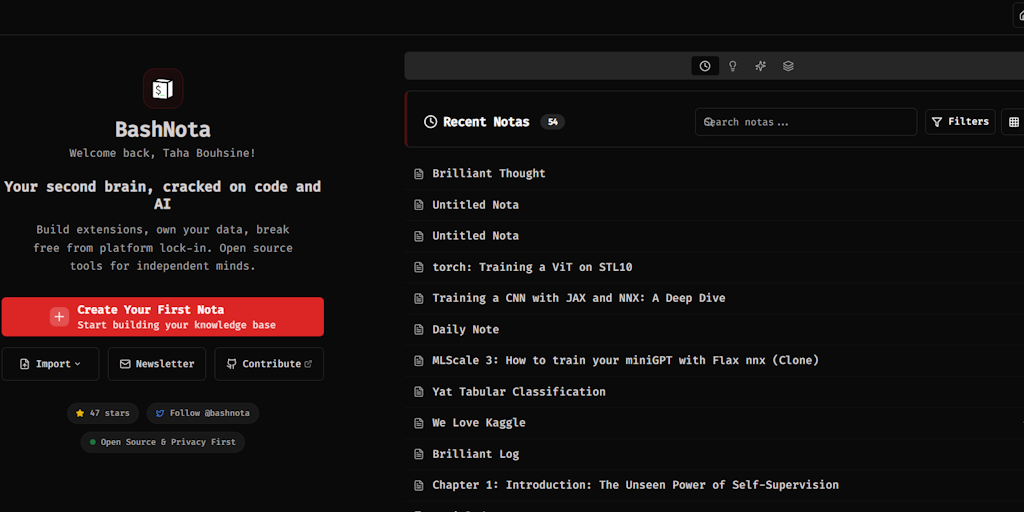Open MLScale 3 miniGPT Flax nnx (Clone)
This screenshot has height=512, width=1024.
[x=626, y=360]
